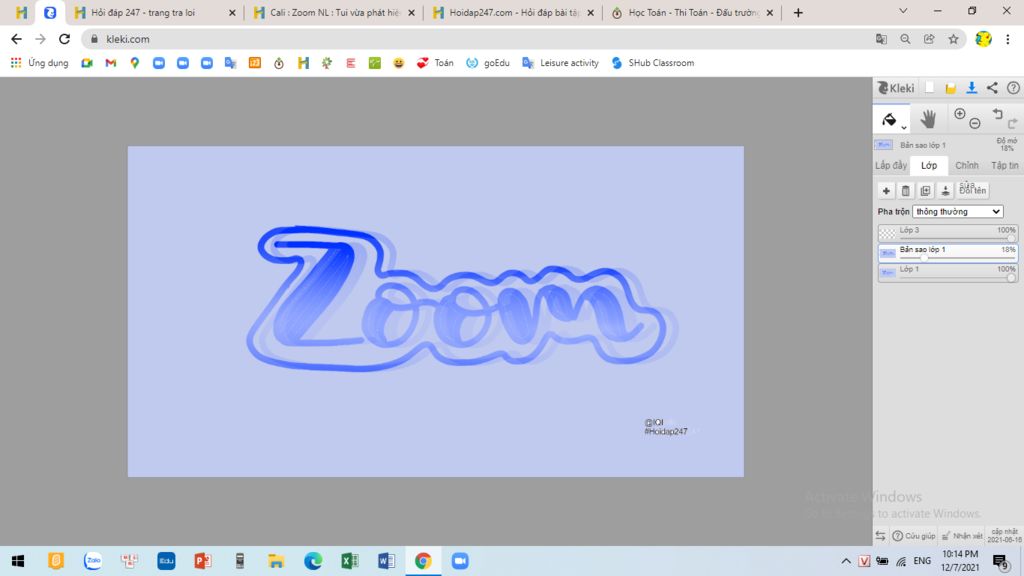Undo the last action in Kleki
The height and width of the screenshot is (576, 1024).
click(997, 114)
